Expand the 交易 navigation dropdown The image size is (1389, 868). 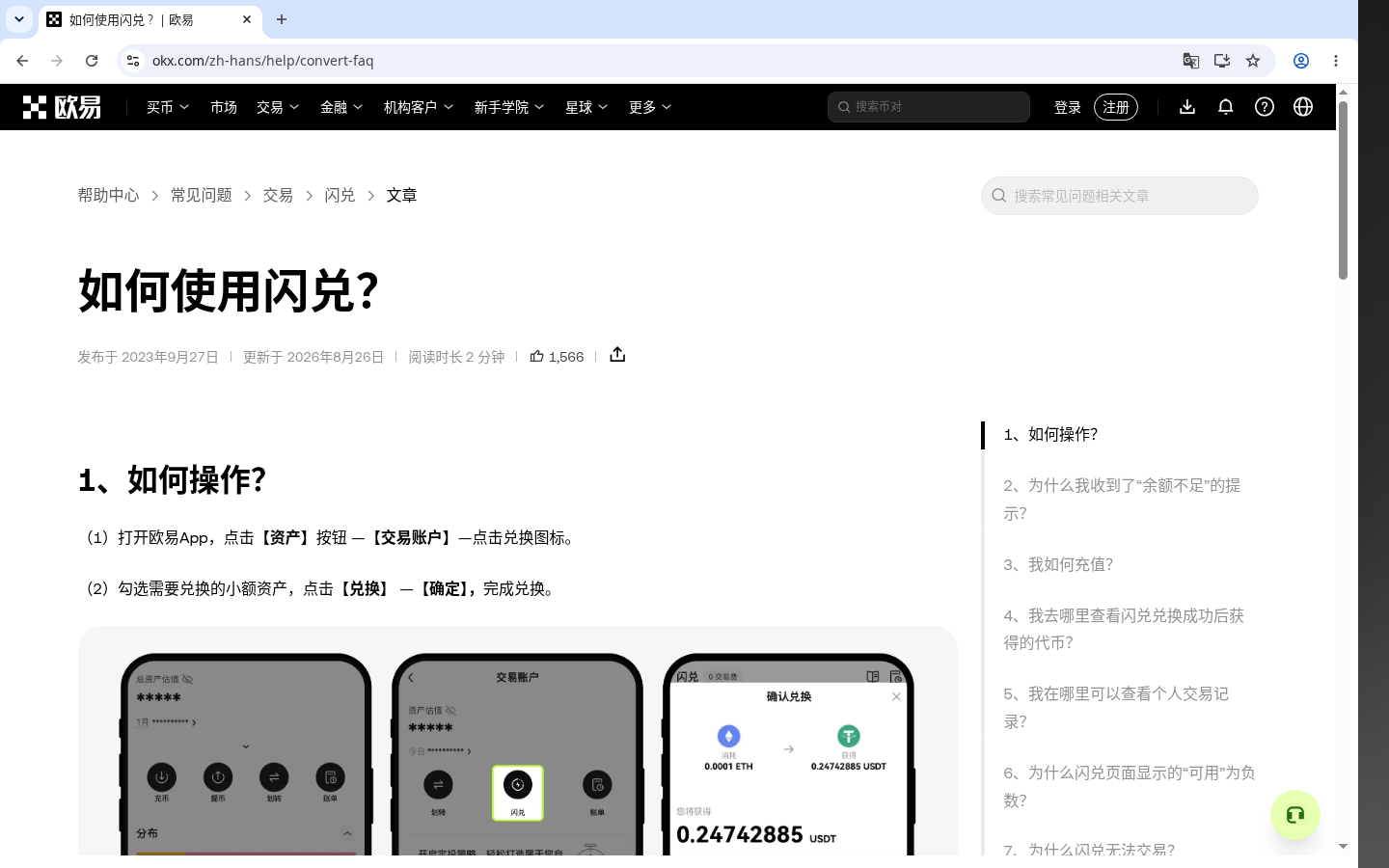278,107
